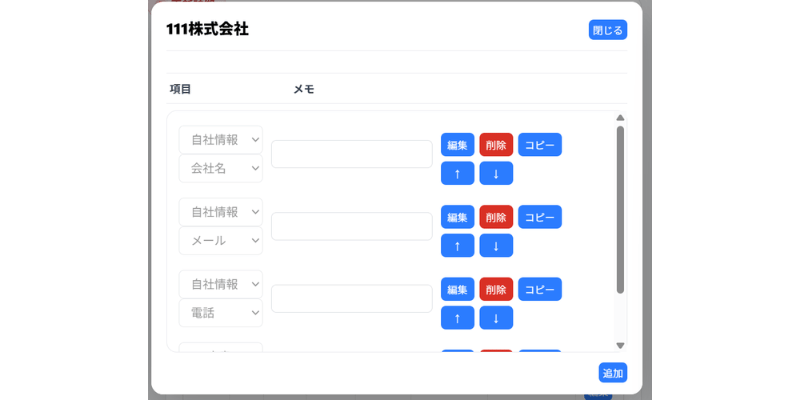Move the 電話 row down
Viewport: 800px width, 400px height.
click(496, 318)
